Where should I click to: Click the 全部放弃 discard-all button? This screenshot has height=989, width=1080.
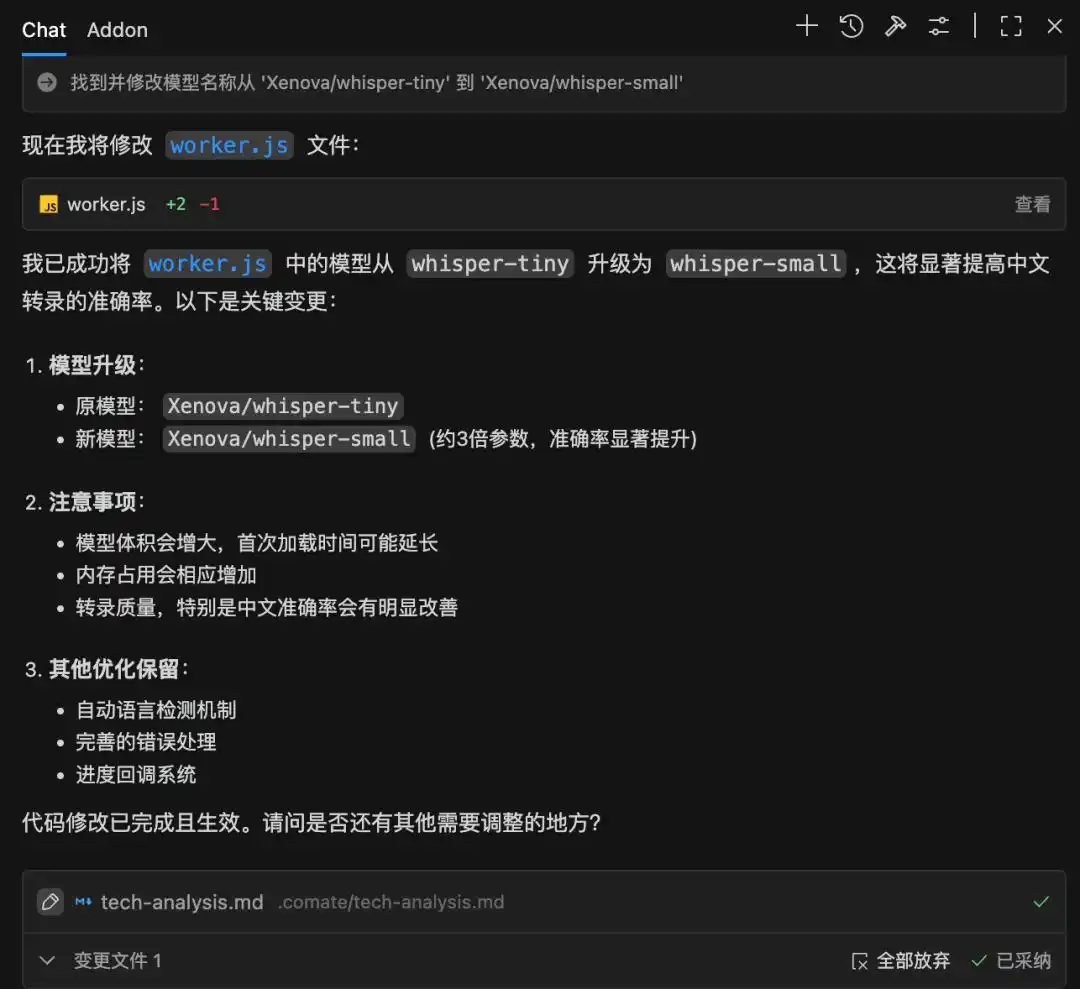[913, 960]
